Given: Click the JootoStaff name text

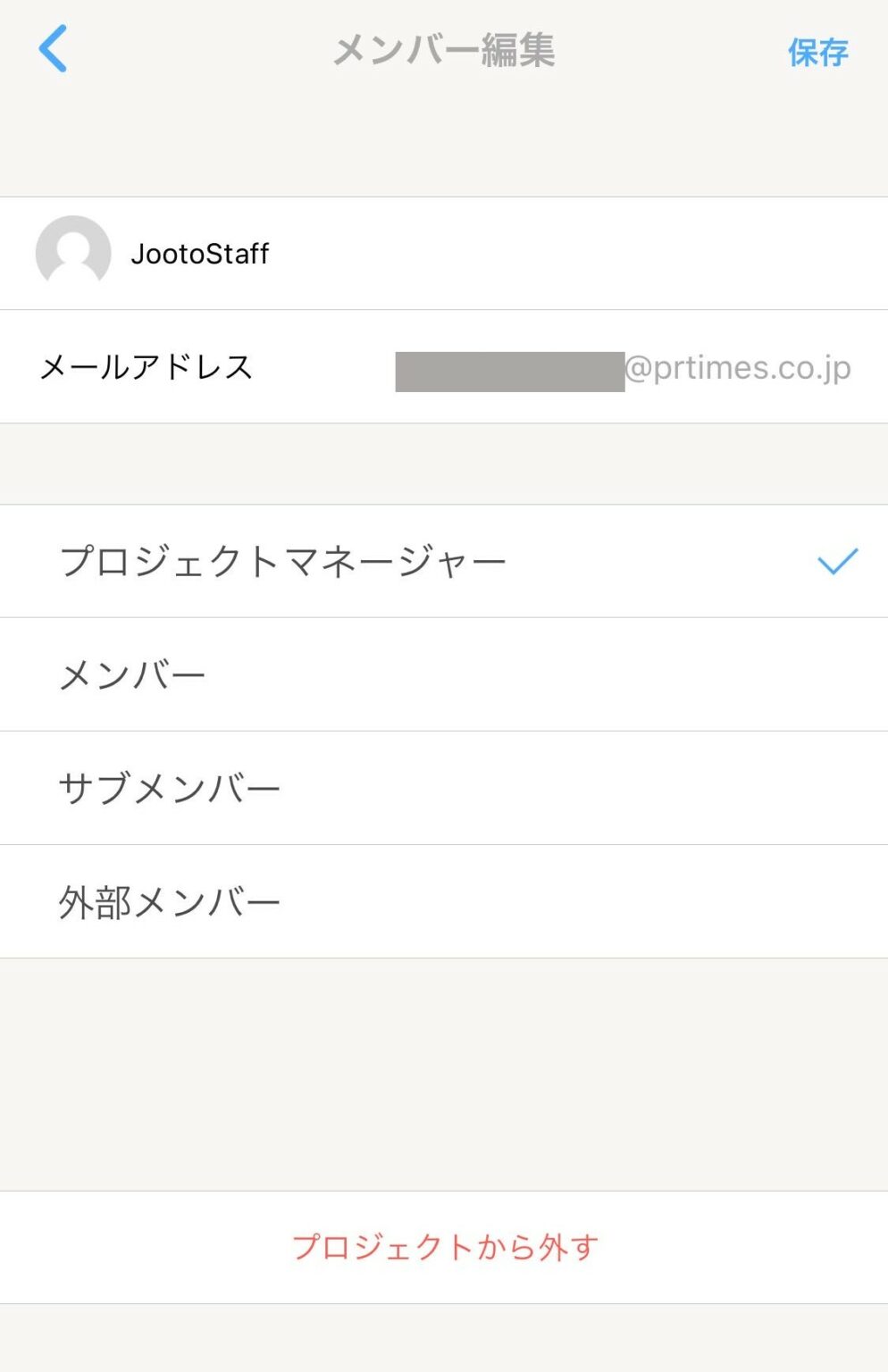Looking at the screenshot, I should point(199,254).
